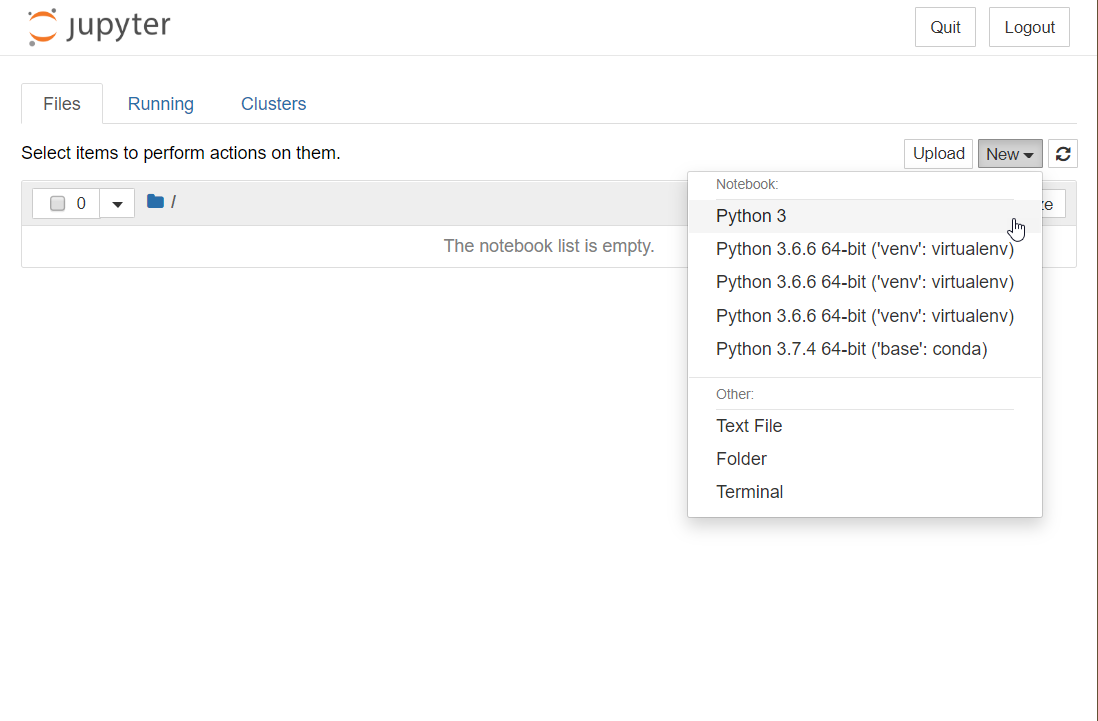Viewport: 1098px width, 721px height.
Task: Quit the Jupyter server
Action: click(944, 26)
